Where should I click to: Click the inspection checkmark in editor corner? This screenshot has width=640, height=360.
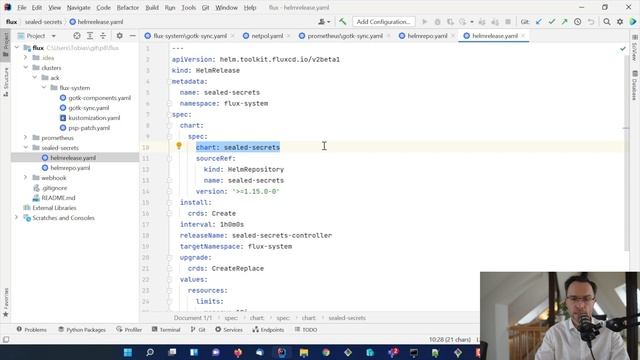click(622, 49)
